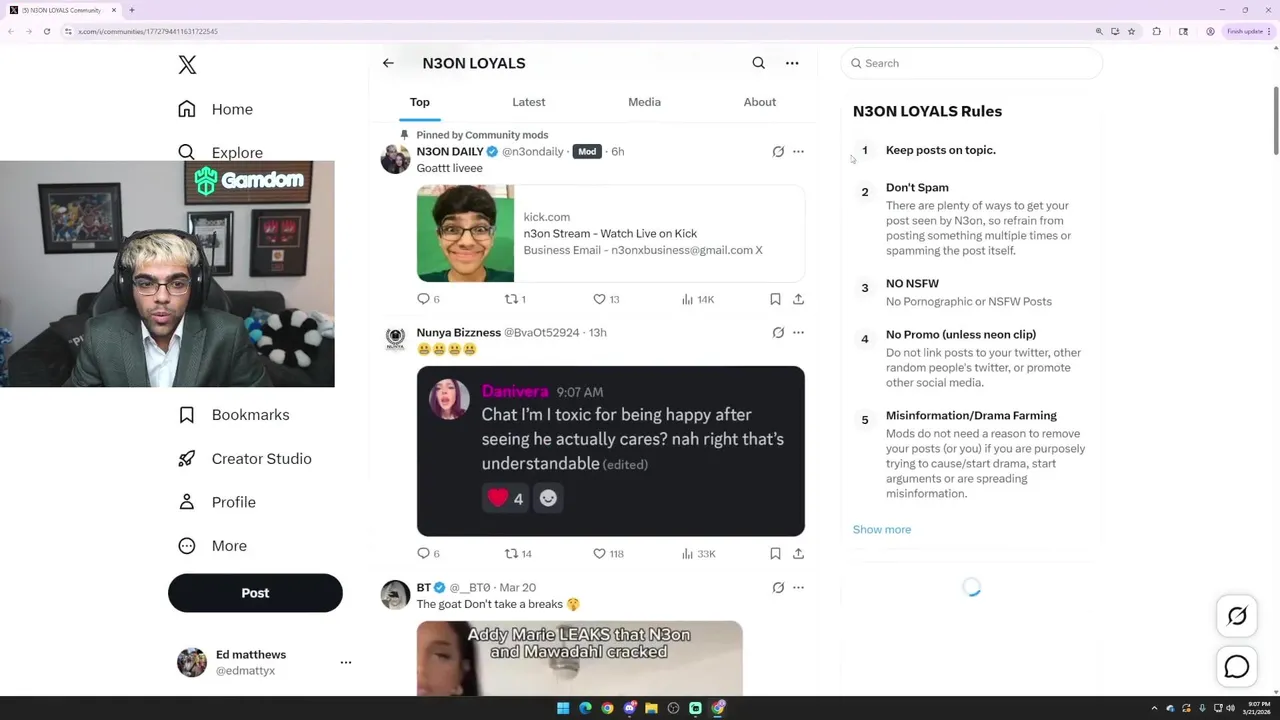1280x720 pixels.
Task: Repost the N3ON DAILY post with 1 repost
Action: [x=515, y=299]
